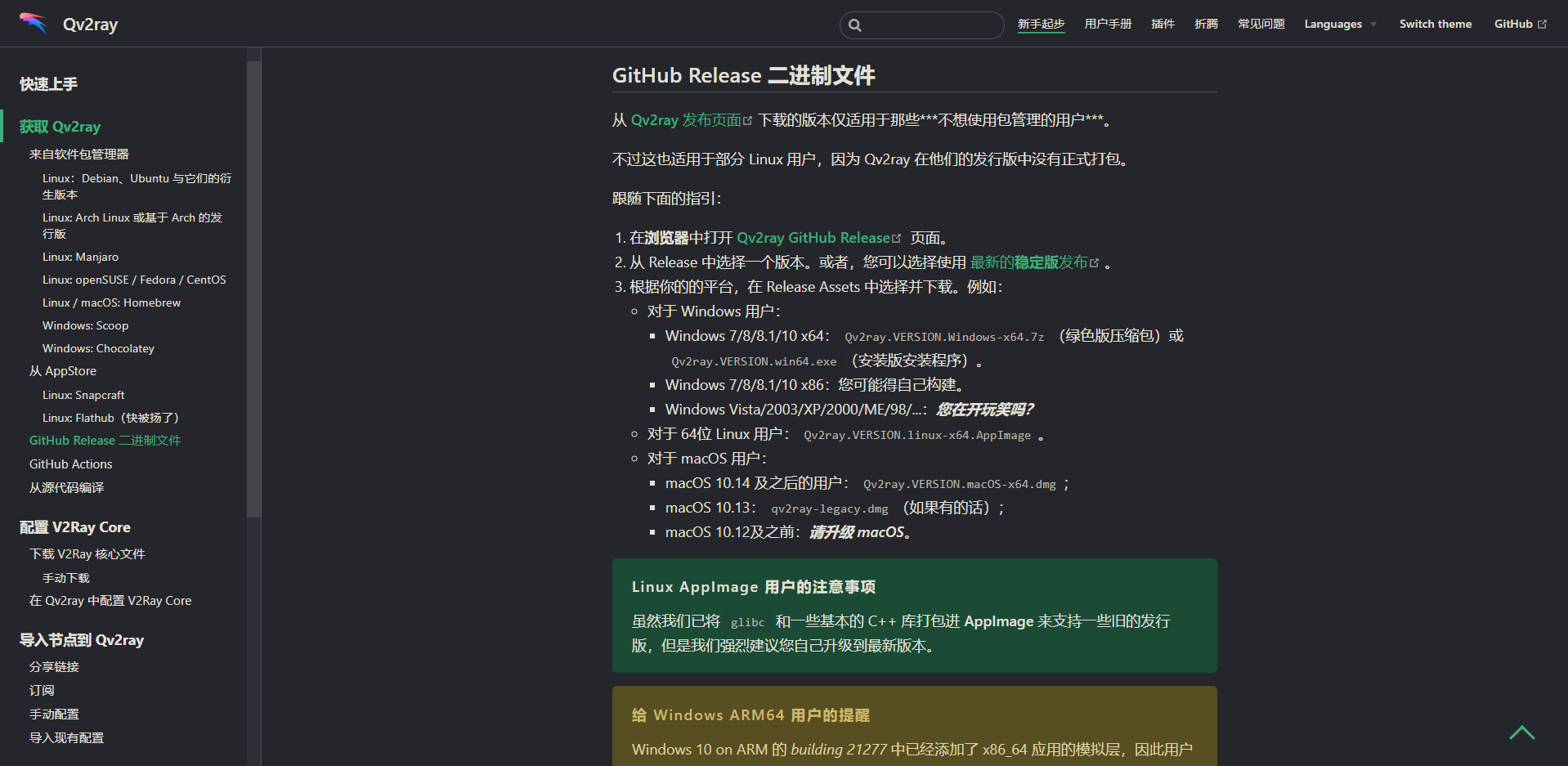This screenshot has width=1568, height=766.
Task: Click the back-to-top arrow icon
Action: [x=1522, y=733]
